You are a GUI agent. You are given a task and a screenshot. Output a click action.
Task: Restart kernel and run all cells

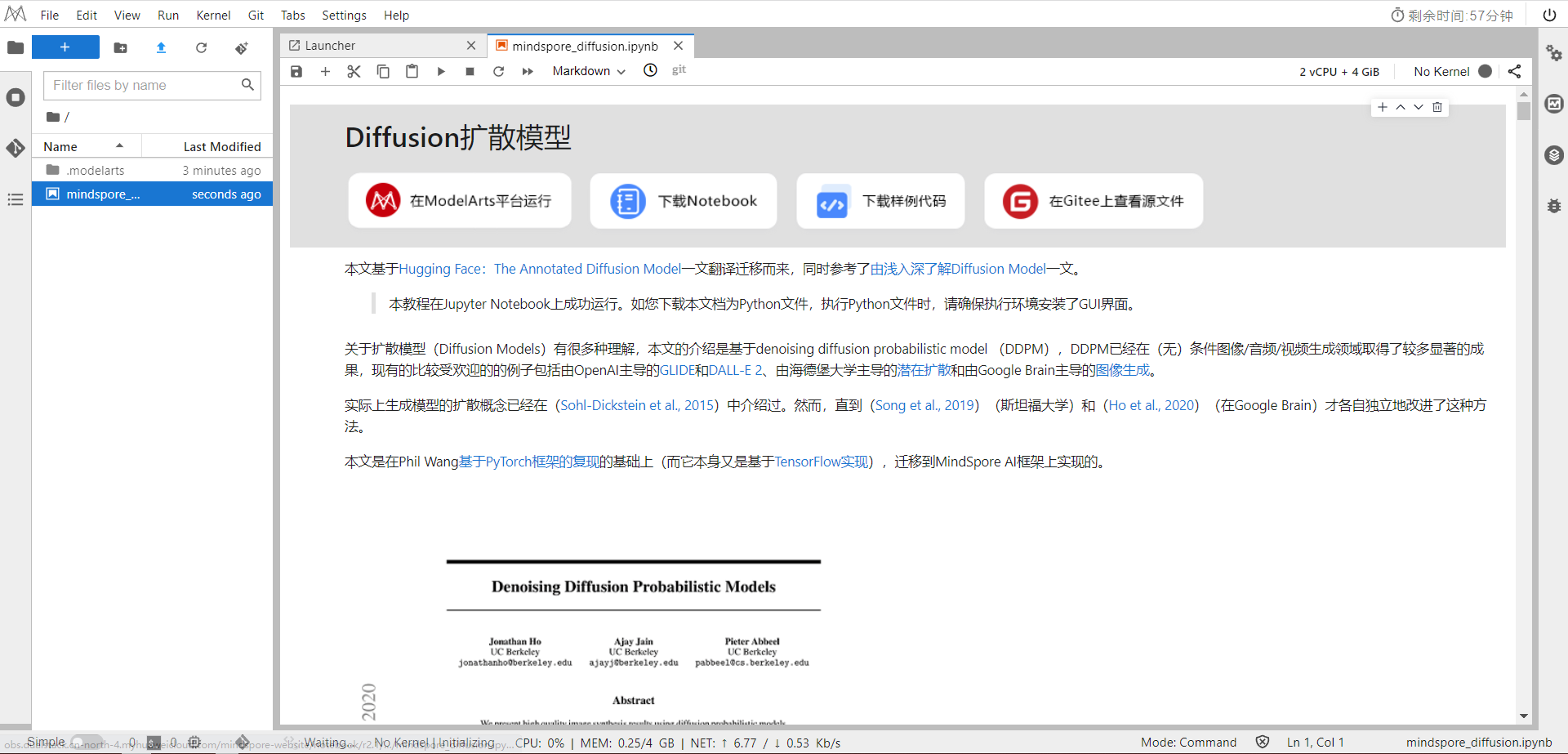528,71
